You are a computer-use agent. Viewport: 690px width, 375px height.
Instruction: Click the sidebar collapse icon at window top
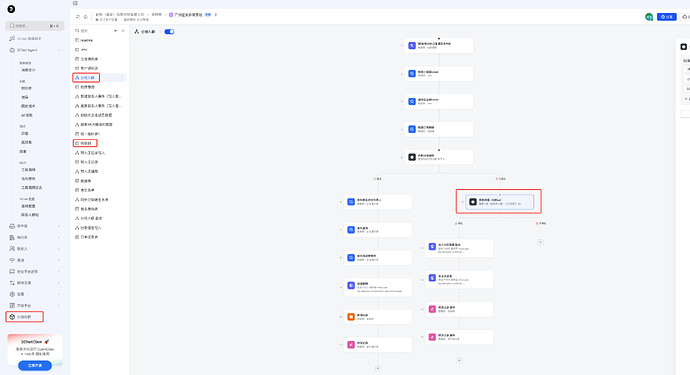point(75,3)
